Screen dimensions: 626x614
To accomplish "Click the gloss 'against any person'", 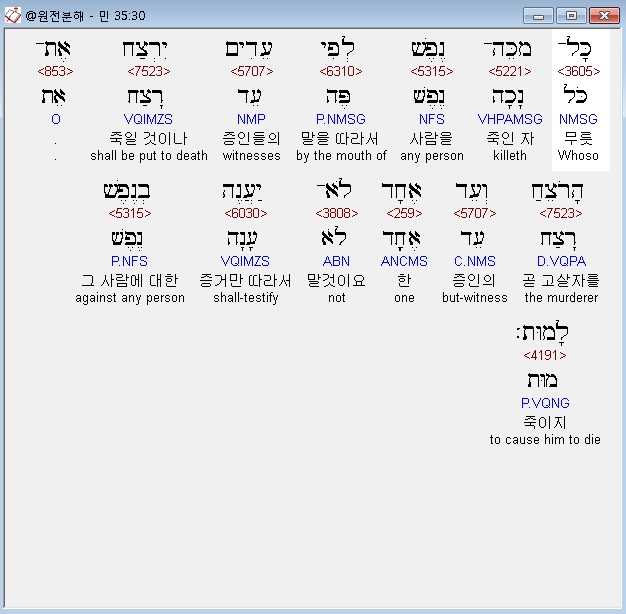I will pyautogui.click(x=130, y=297).
